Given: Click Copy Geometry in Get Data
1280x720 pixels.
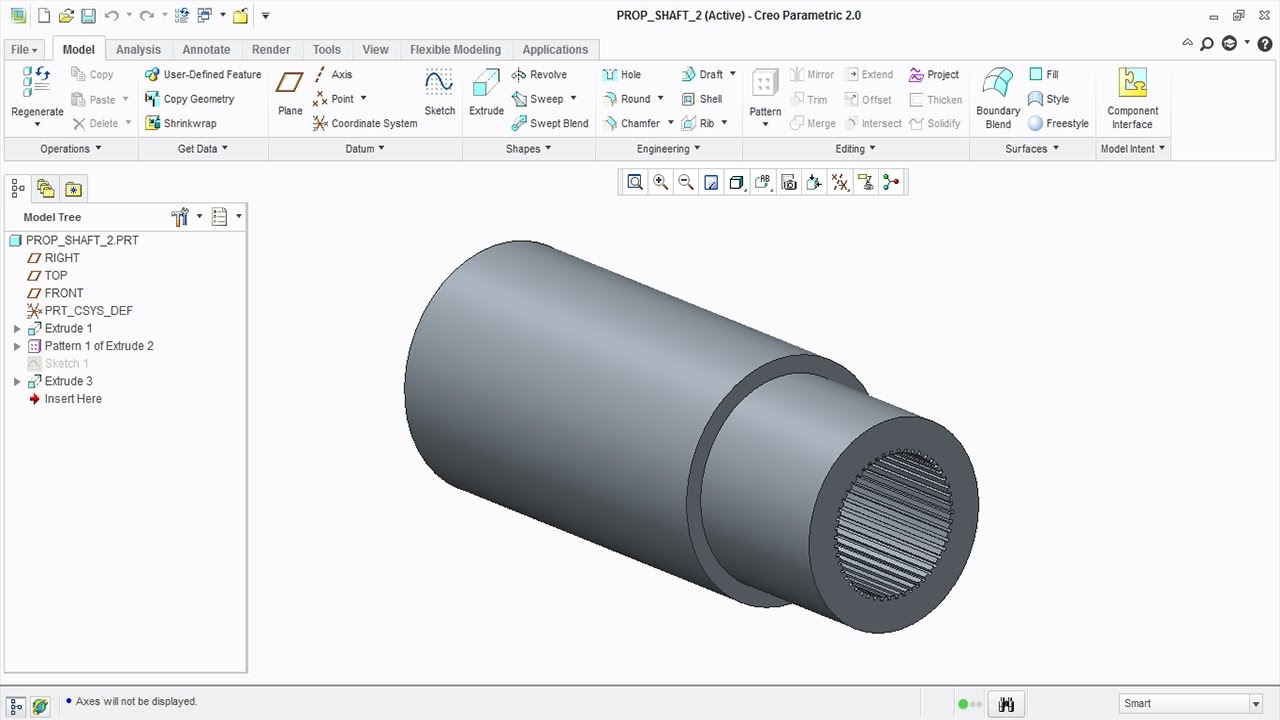Looking at the screenshot, I should click(189, 99).
